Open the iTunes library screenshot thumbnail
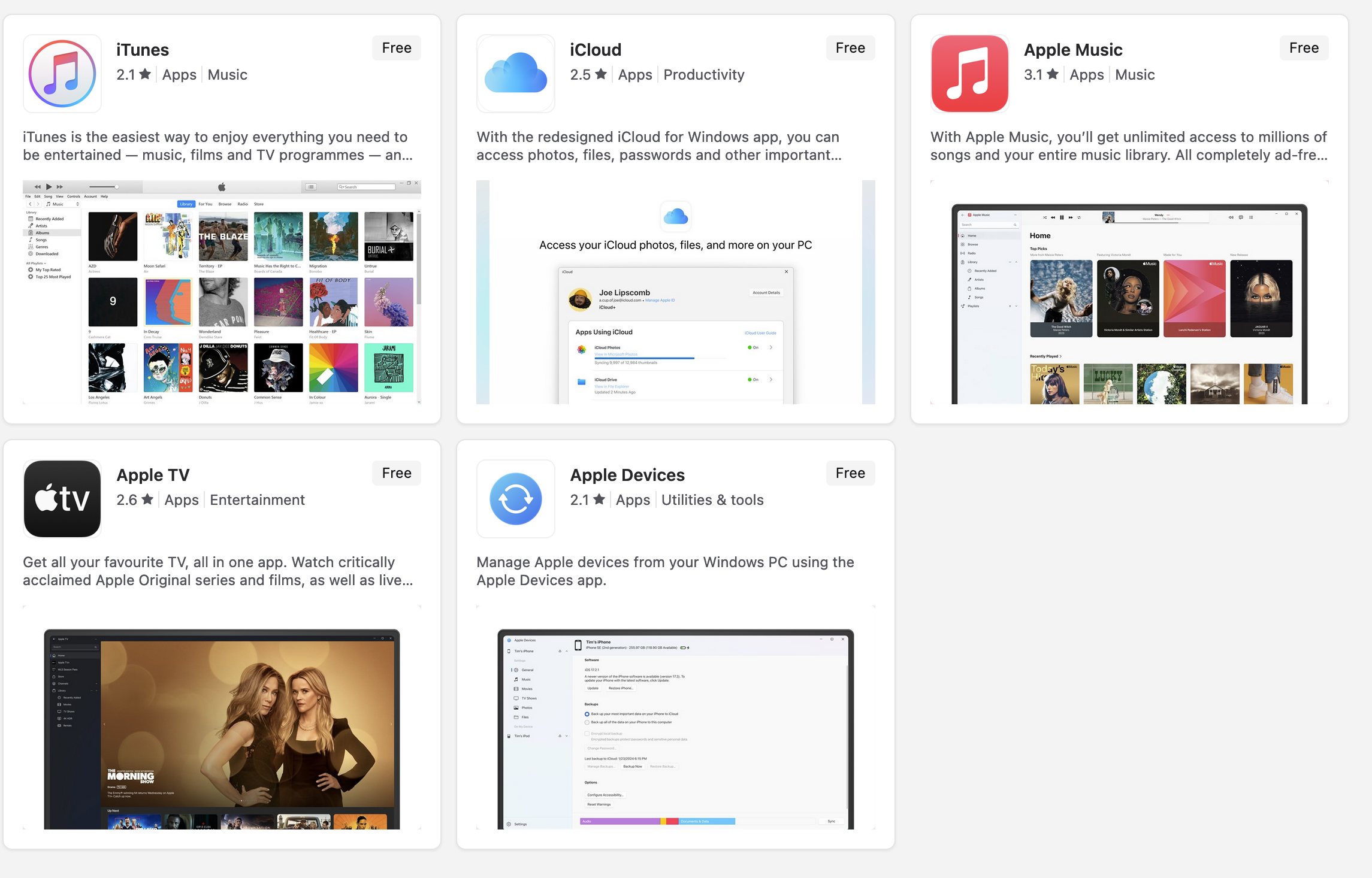This screenshot has height=878, width=1372. (222, 292)
